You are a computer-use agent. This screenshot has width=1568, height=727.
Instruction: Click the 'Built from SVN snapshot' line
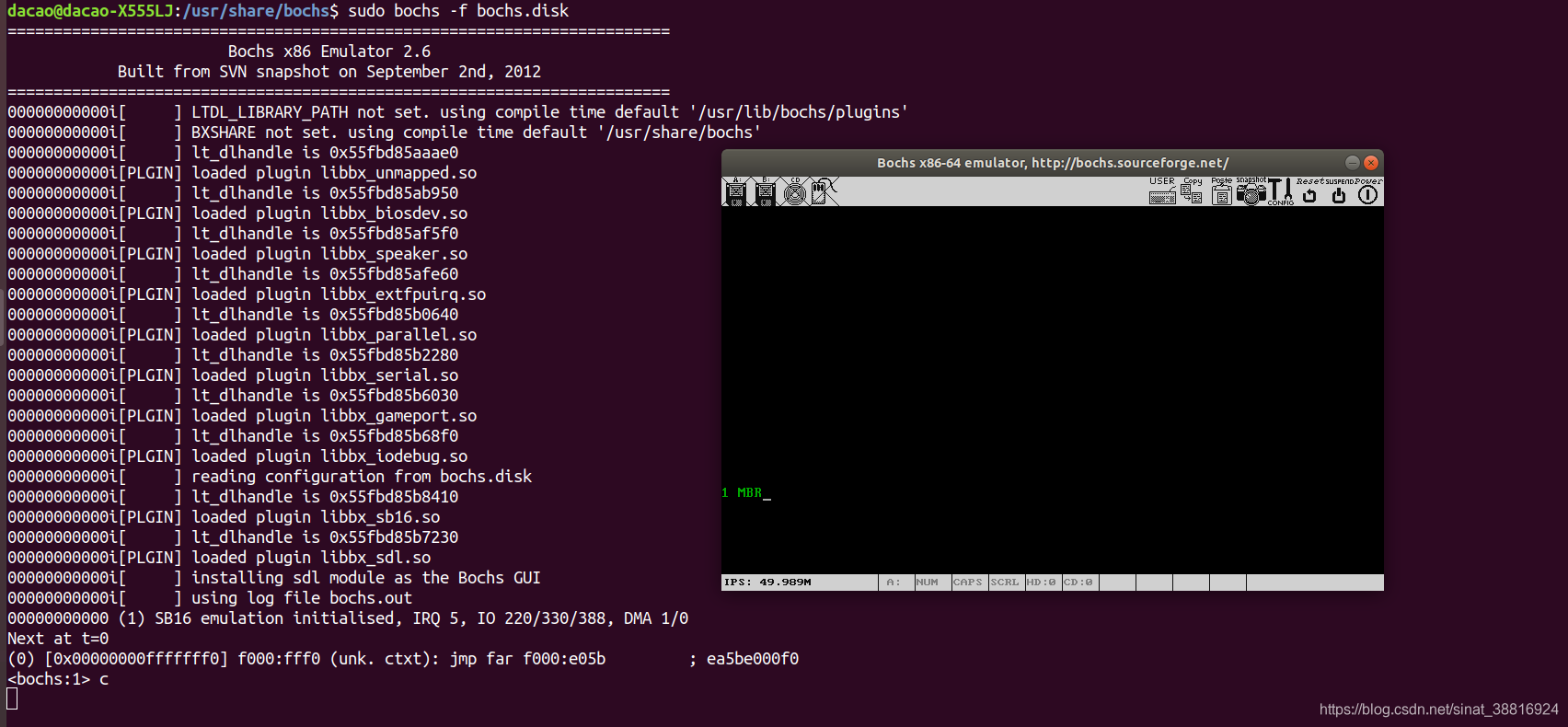[329, 72]
